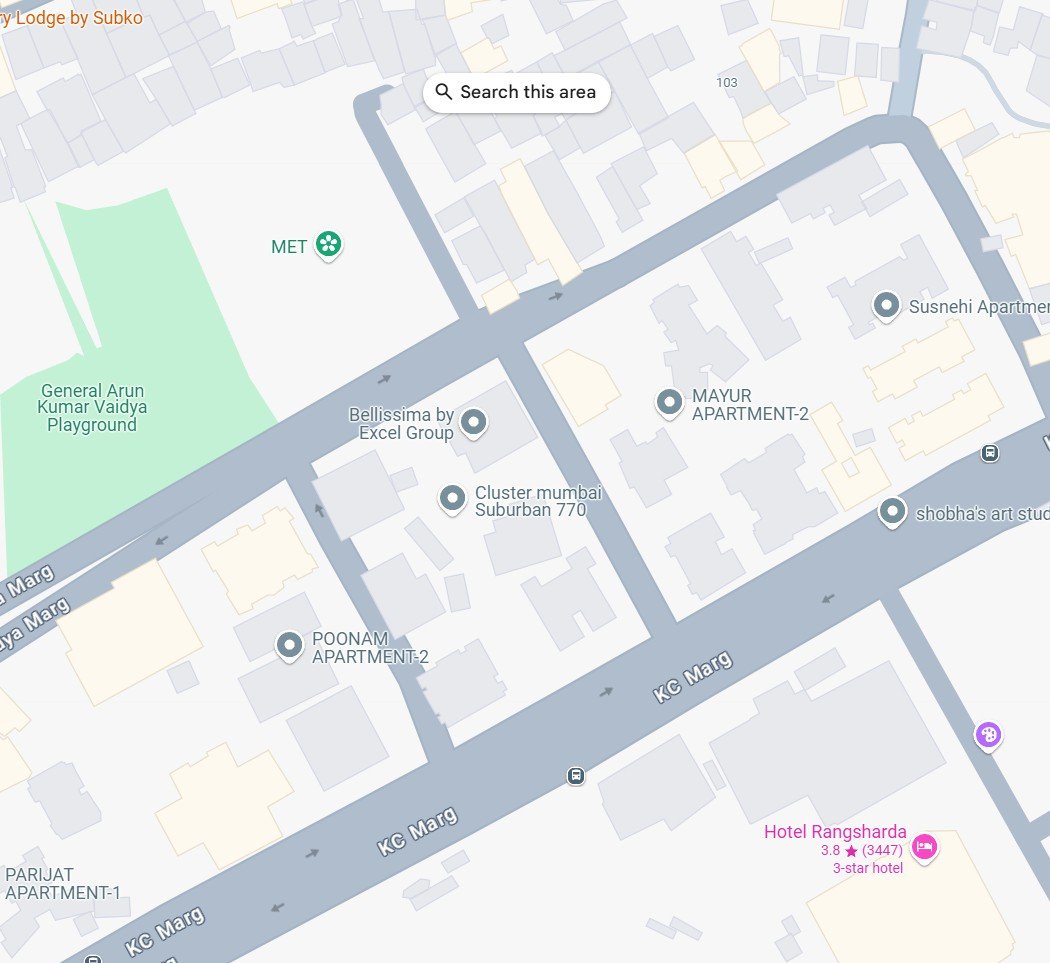Click the magnifier icon in Search this area

click(443, 92)
